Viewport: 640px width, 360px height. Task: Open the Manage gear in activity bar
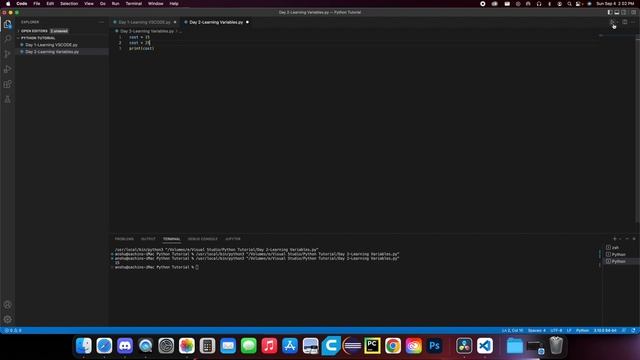7,319
